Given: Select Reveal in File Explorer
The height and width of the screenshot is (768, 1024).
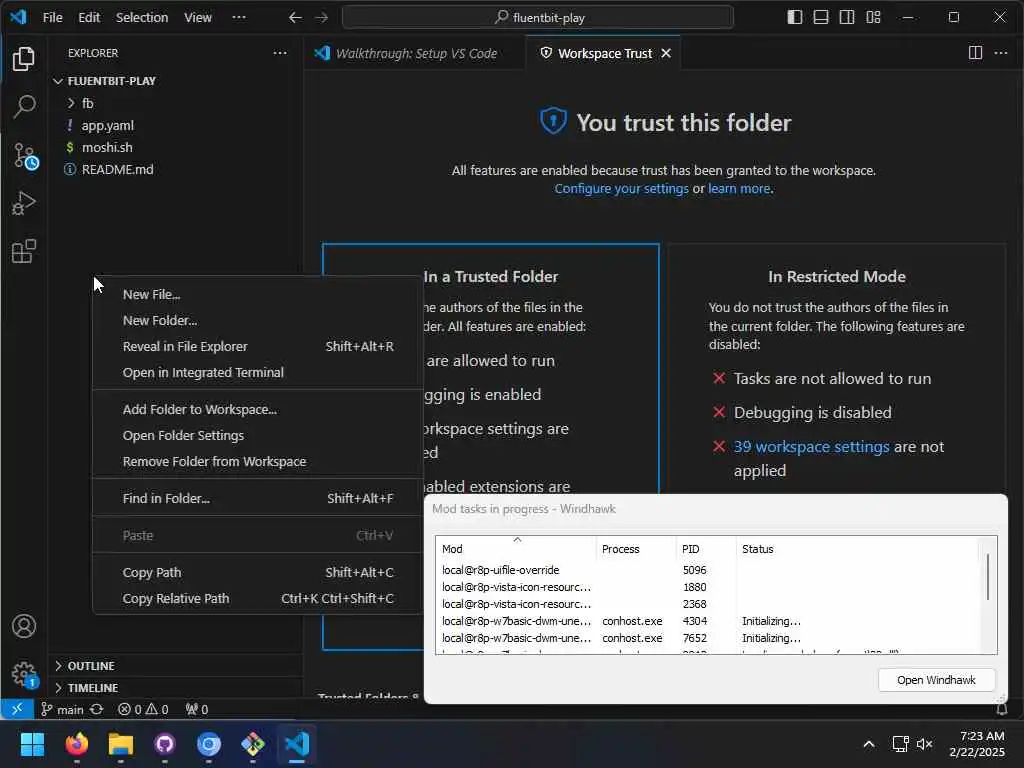Looking at the screenshot, I should (257, 347).
